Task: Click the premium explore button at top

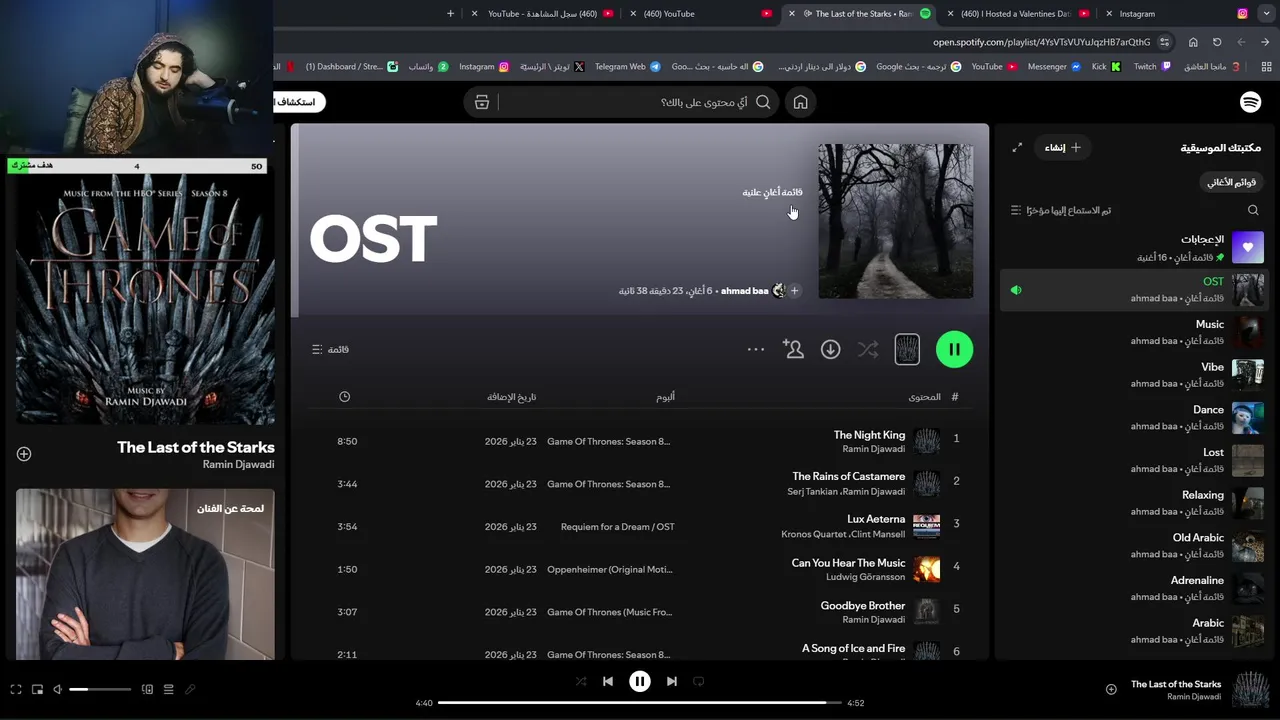Action: (x=301, y=102)
